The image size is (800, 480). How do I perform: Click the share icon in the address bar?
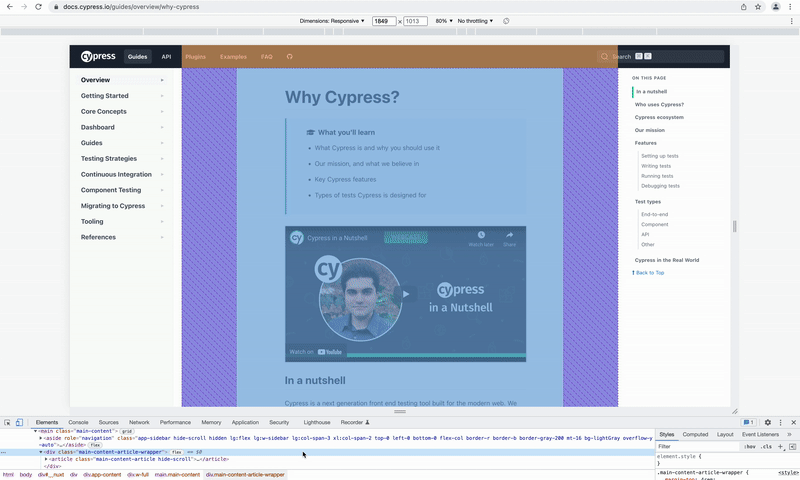(x=743, y=7)
